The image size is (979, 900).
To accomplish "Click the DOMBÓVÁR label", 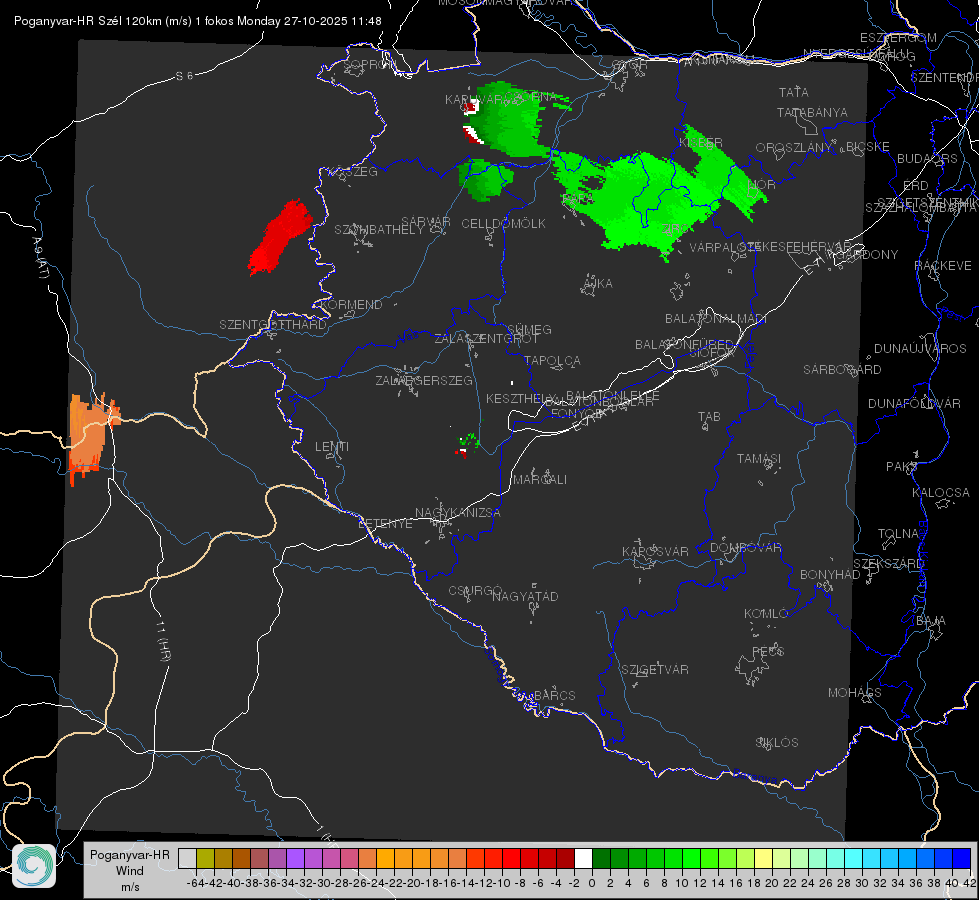I will click(745, 548).
